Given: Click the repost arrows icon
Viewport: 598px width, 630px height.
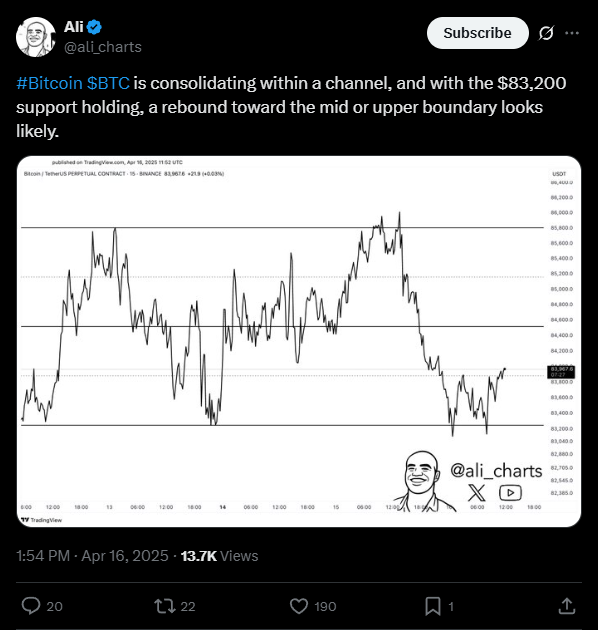Looking at the screenshot, I should [x=165, y=606].
